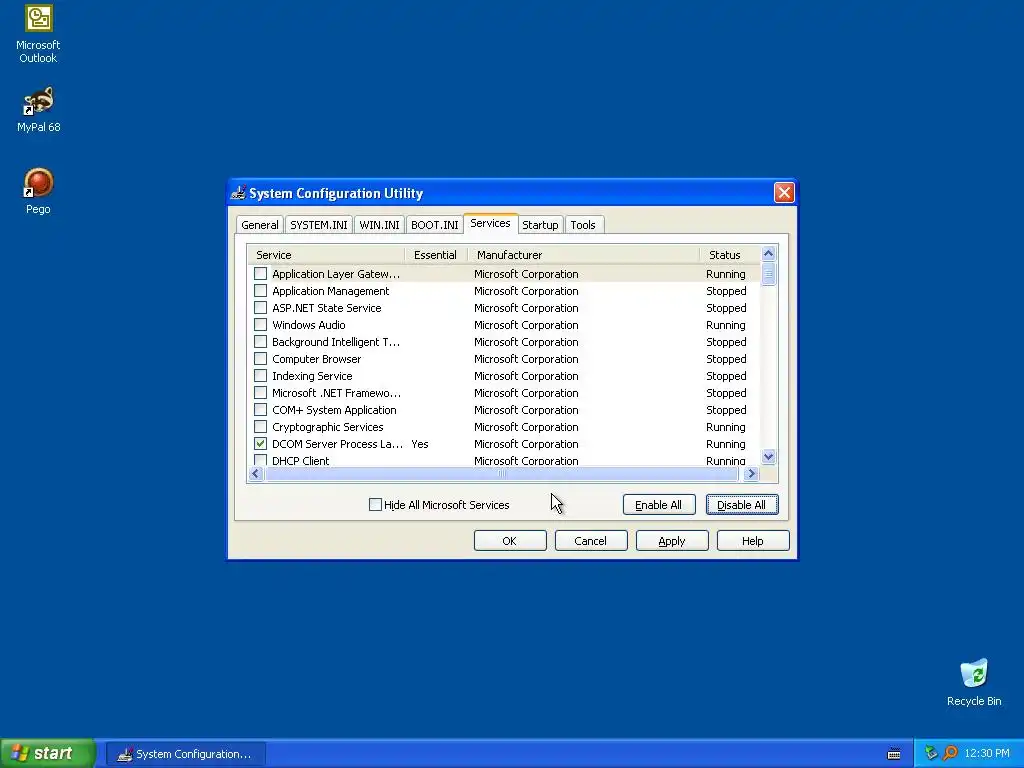
Task: Sort by the Service column header
Action: point(327,255)
